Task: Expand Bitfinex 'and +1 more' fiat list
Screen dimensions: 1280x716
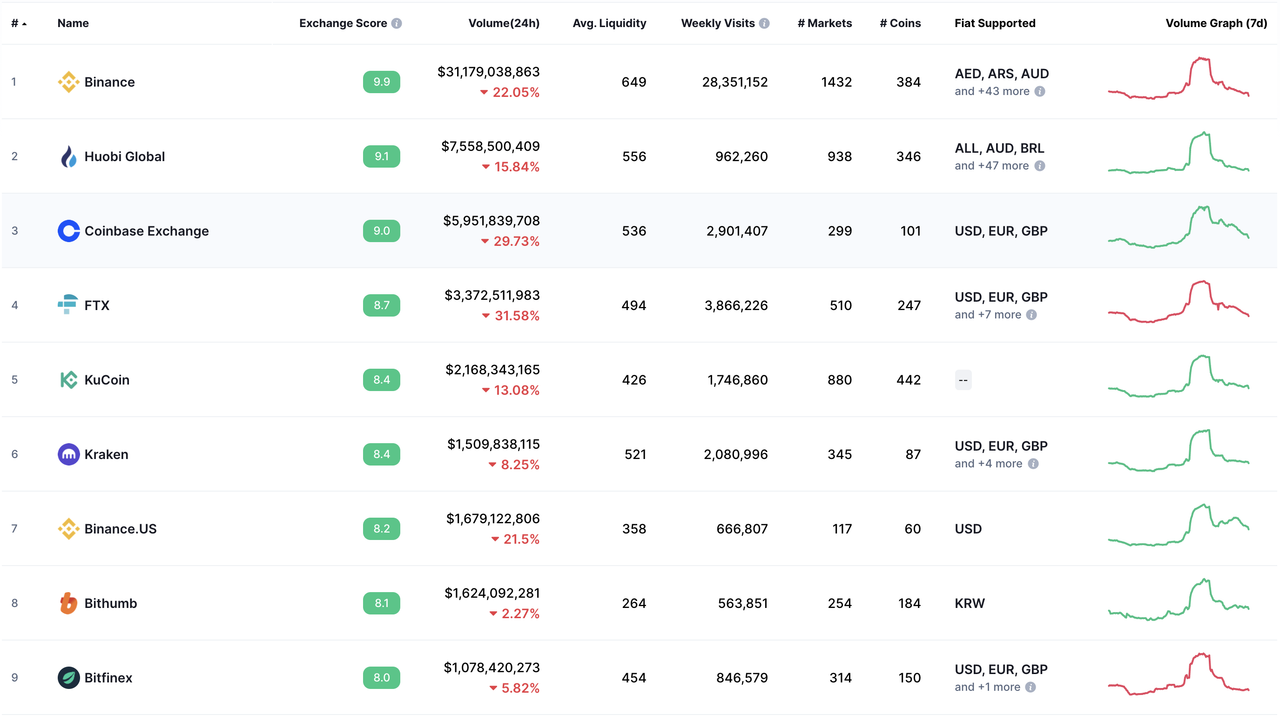Action: coord(987,687)
